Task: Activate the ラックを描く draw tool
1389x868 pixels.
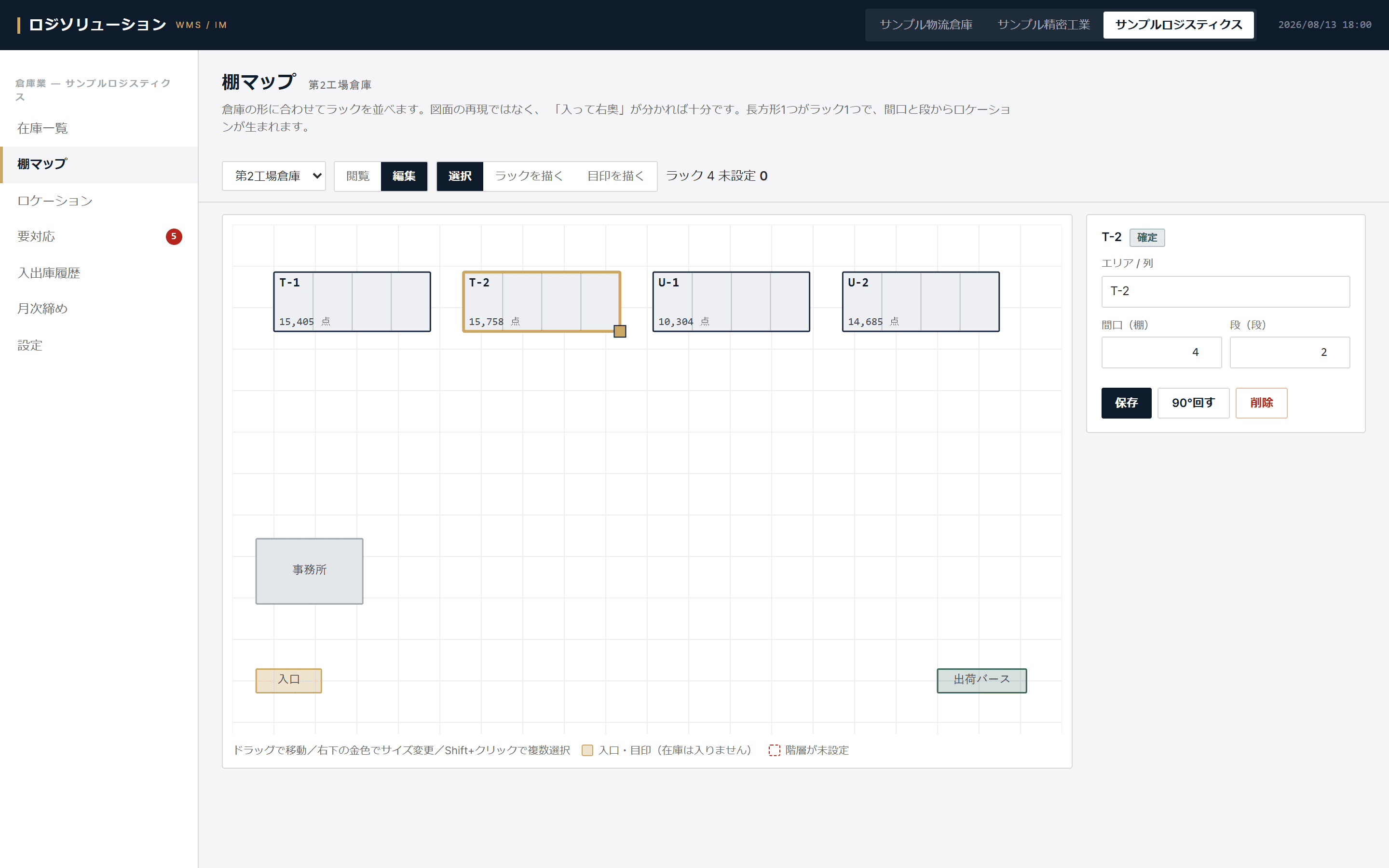Action: pos(529,176)
